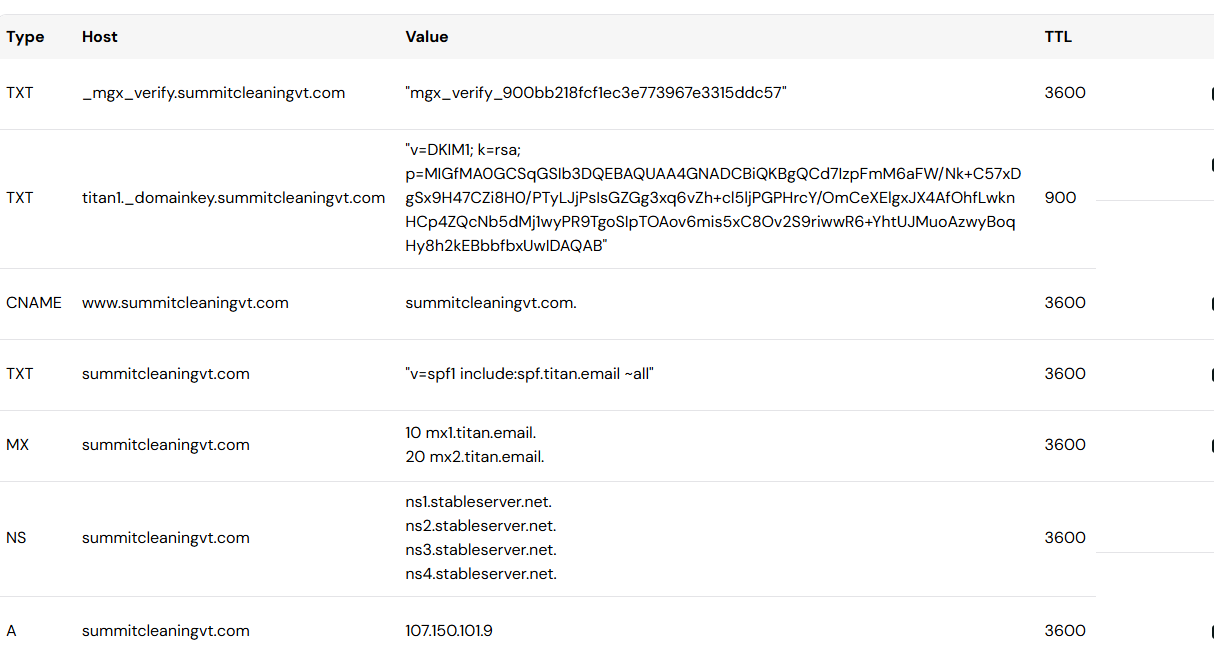Click the A record IP 107.150.101.9
The width and height of the screenshot is (1214, 663).
pos(449,631)
